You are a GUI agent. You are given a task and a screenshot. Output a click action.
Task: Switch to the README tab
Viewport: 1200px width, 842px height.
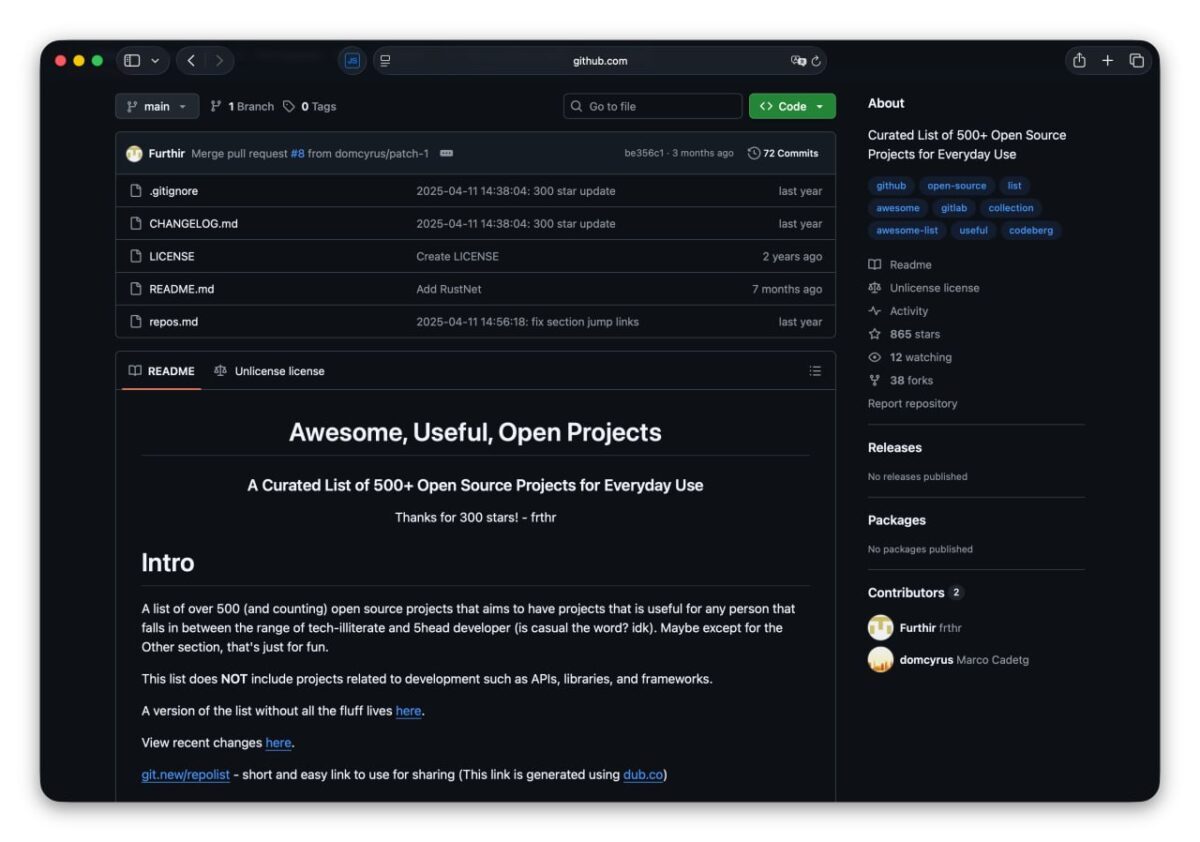tap(161, 370)
